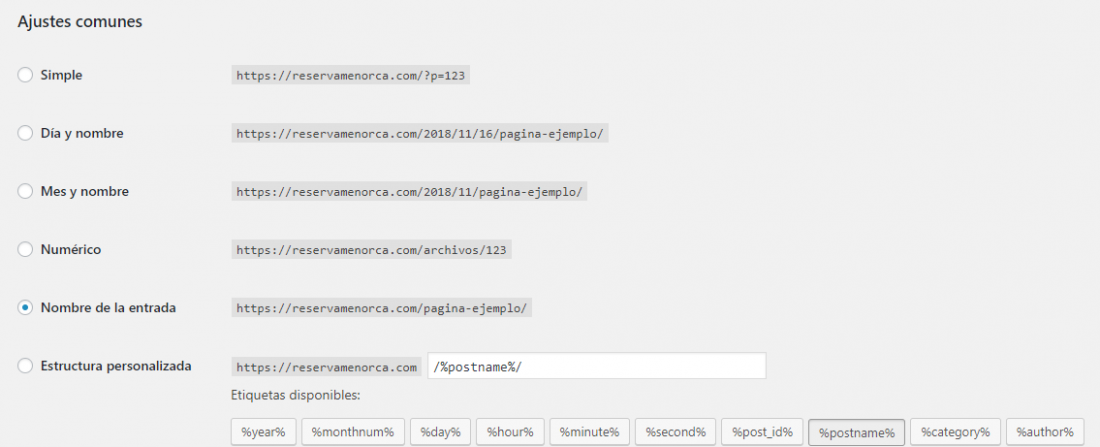
Task: Click the Etiquetas disponibles label
Action: [295, 396]
